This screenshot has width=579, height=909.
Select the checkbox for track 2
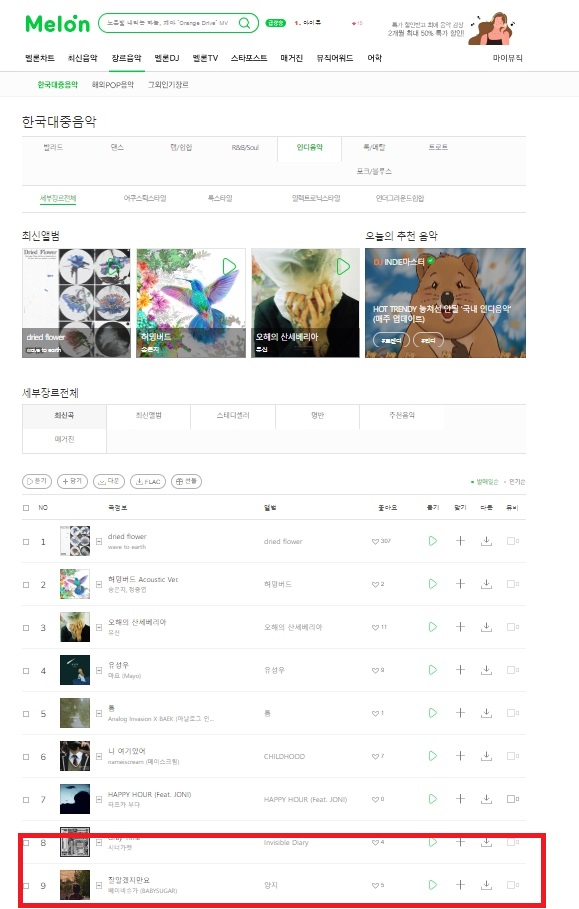pos(26,585)
